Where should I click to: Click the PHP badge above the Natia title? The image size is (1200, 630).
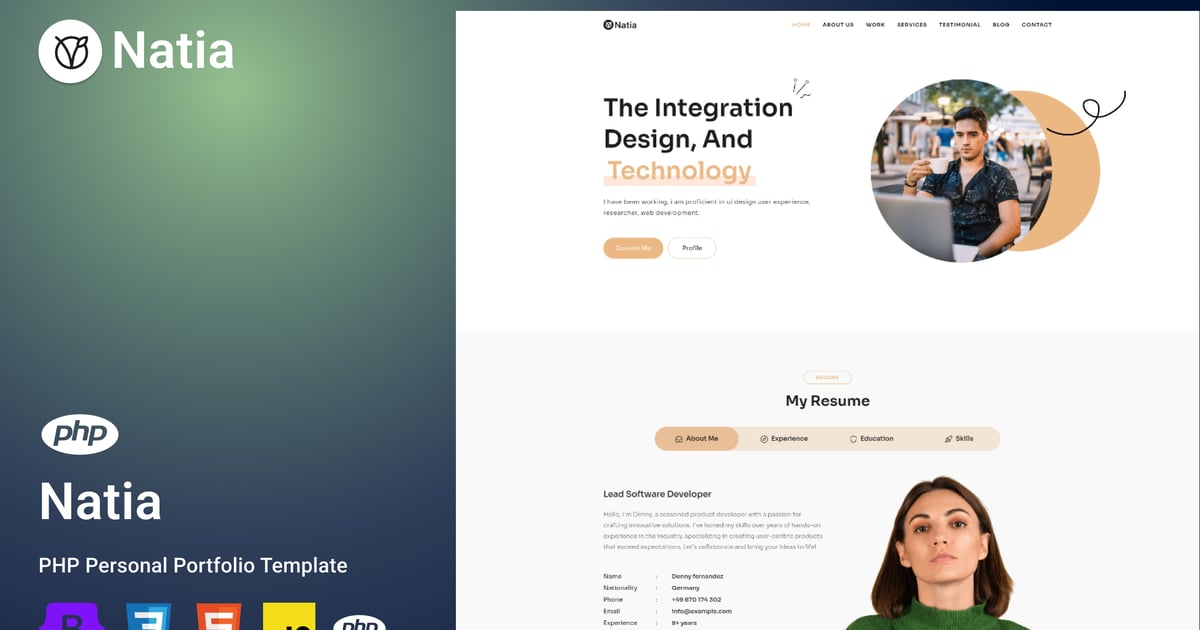click(x=80, y=434)
